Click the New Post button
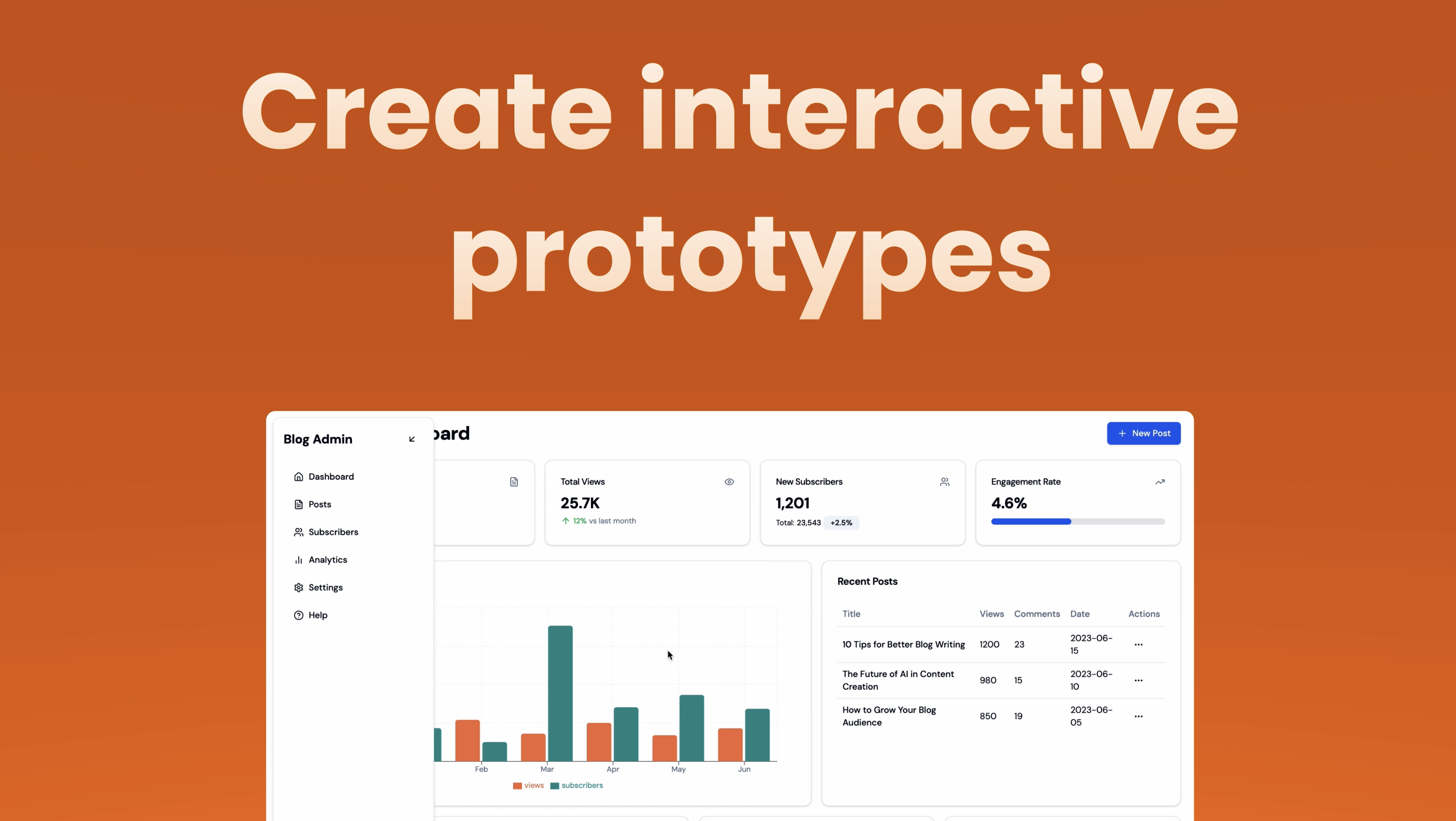The width and height of the screenshot is (1456, 821). (1144, 433)
